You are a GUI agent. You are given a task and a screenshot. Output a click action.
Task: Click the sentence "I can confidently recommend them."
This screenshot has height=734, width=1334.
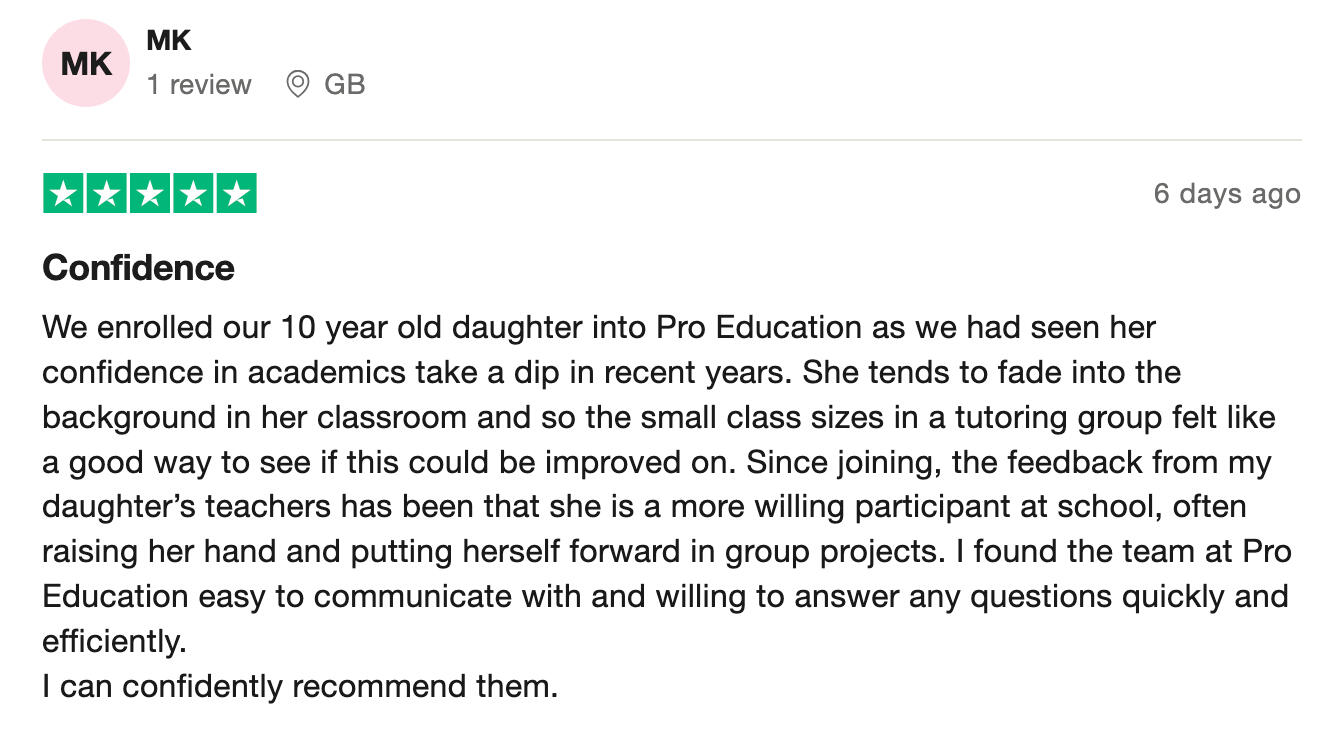pyautogui.click(x=300, y=687)
